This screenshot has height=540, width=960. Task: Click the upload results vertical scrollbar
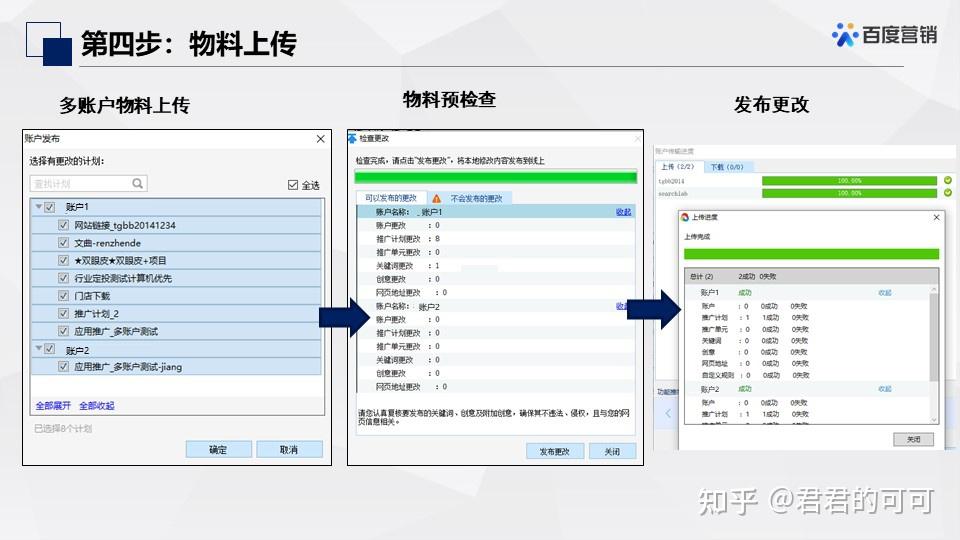click(x=934, y=354)
